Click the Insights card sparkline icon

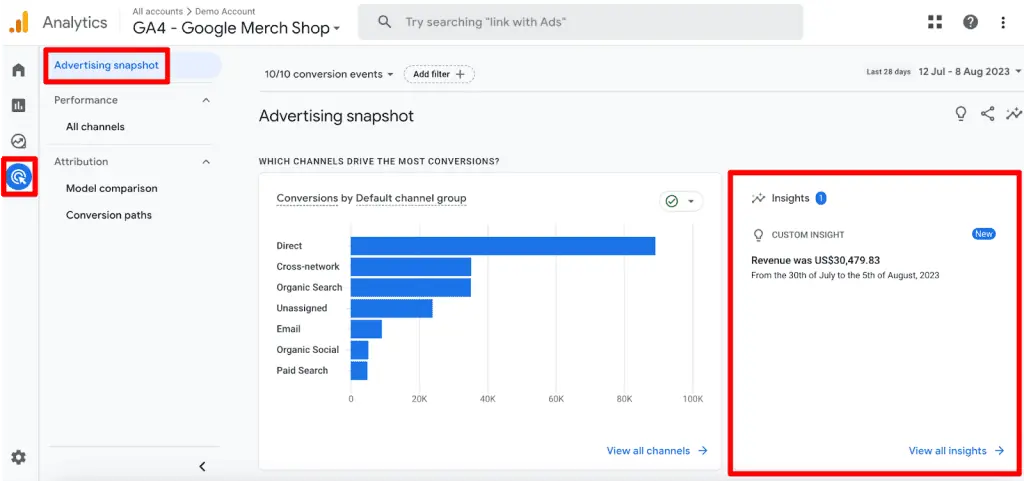(x=758, y=198)
